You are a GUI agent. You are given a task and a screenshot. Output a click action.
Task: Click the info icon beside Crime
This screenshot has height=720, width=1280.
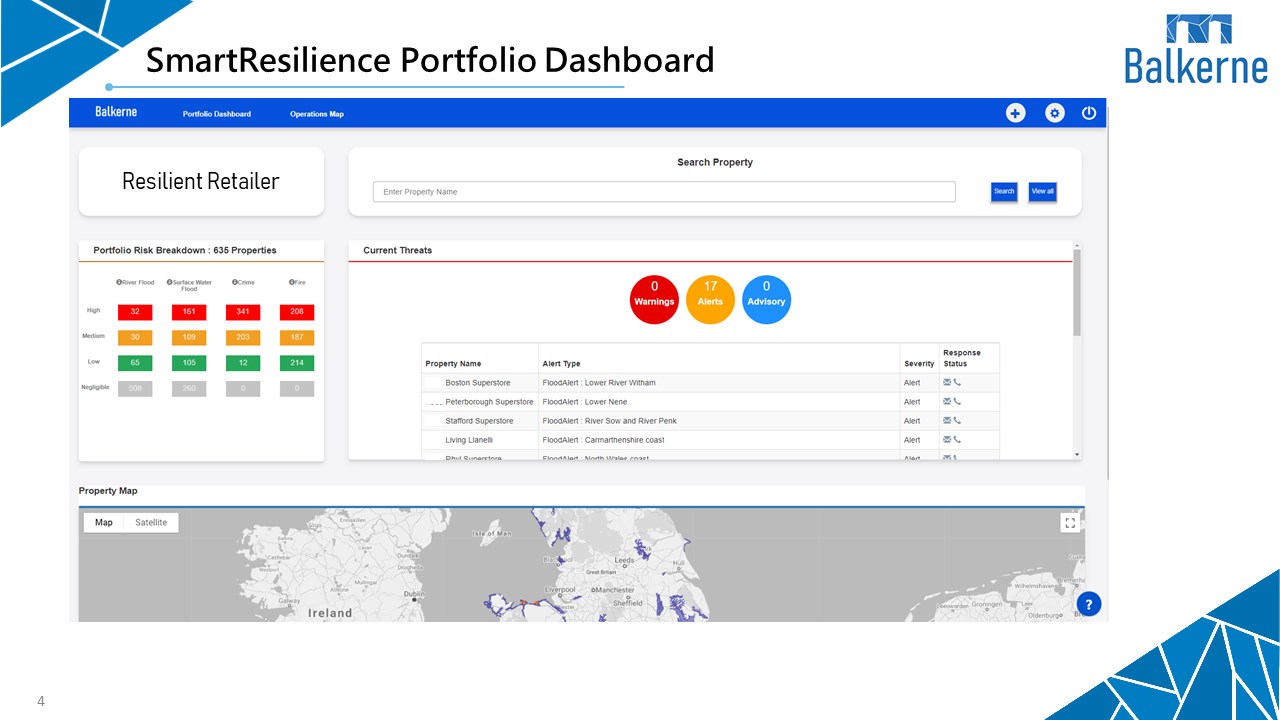coord(235,283)
